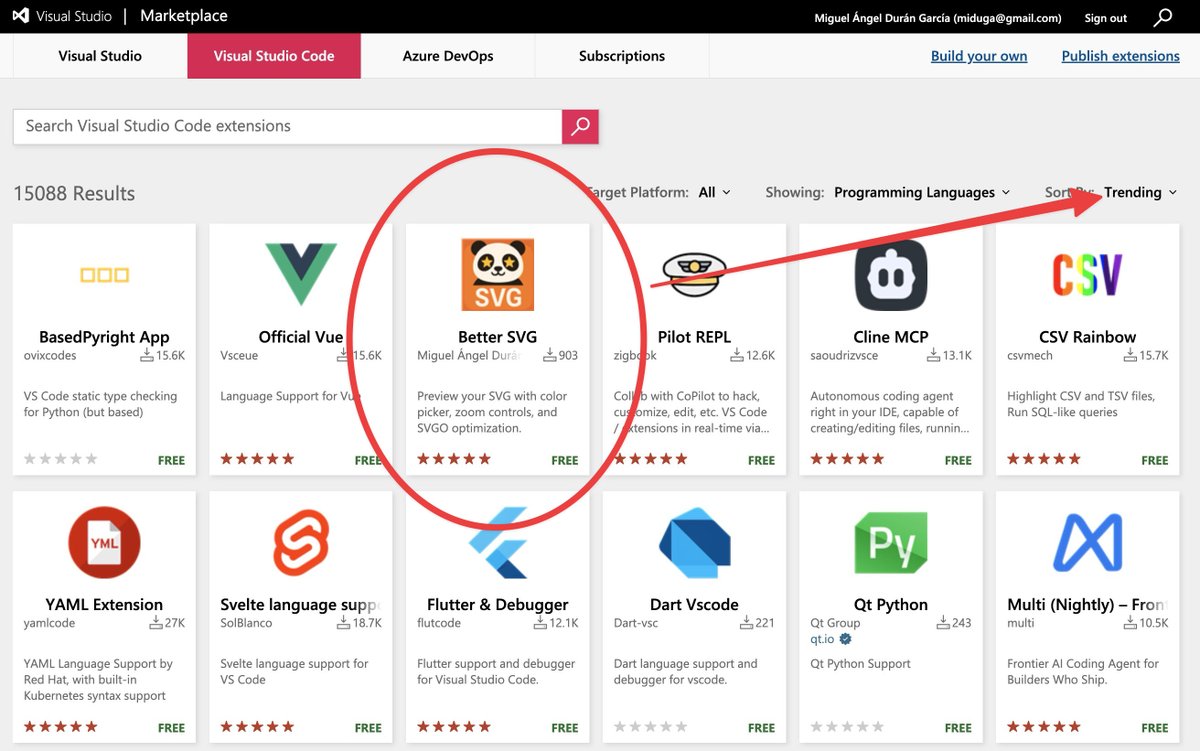
Task: Click the Visual Studio logo icon
Action: point(22,17)
